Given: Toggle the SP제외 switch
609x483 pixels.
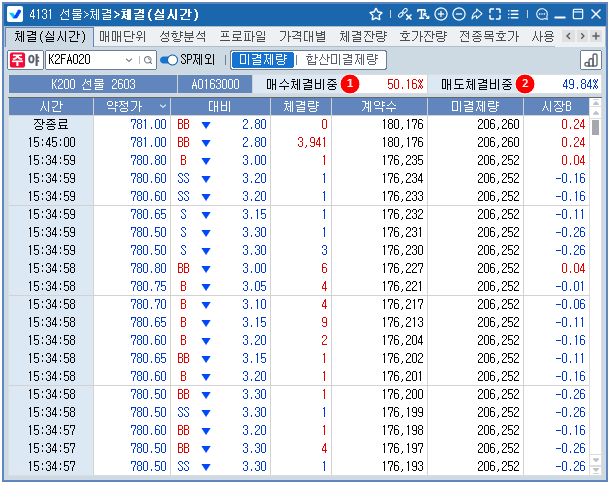Looking at the screenshot, I should click(169, 60).
